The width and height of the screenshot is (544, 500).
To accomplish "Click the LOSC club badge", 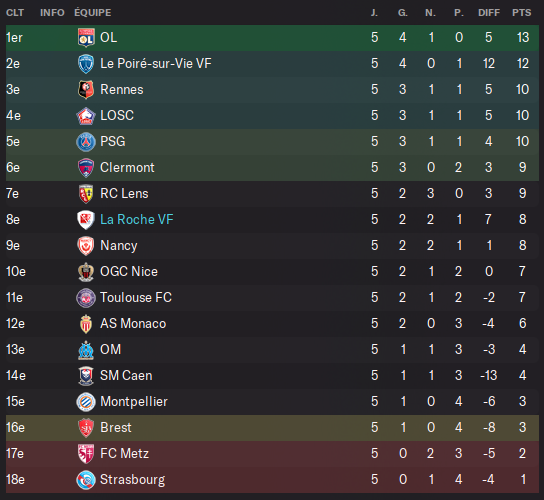I will click(86, 116).
